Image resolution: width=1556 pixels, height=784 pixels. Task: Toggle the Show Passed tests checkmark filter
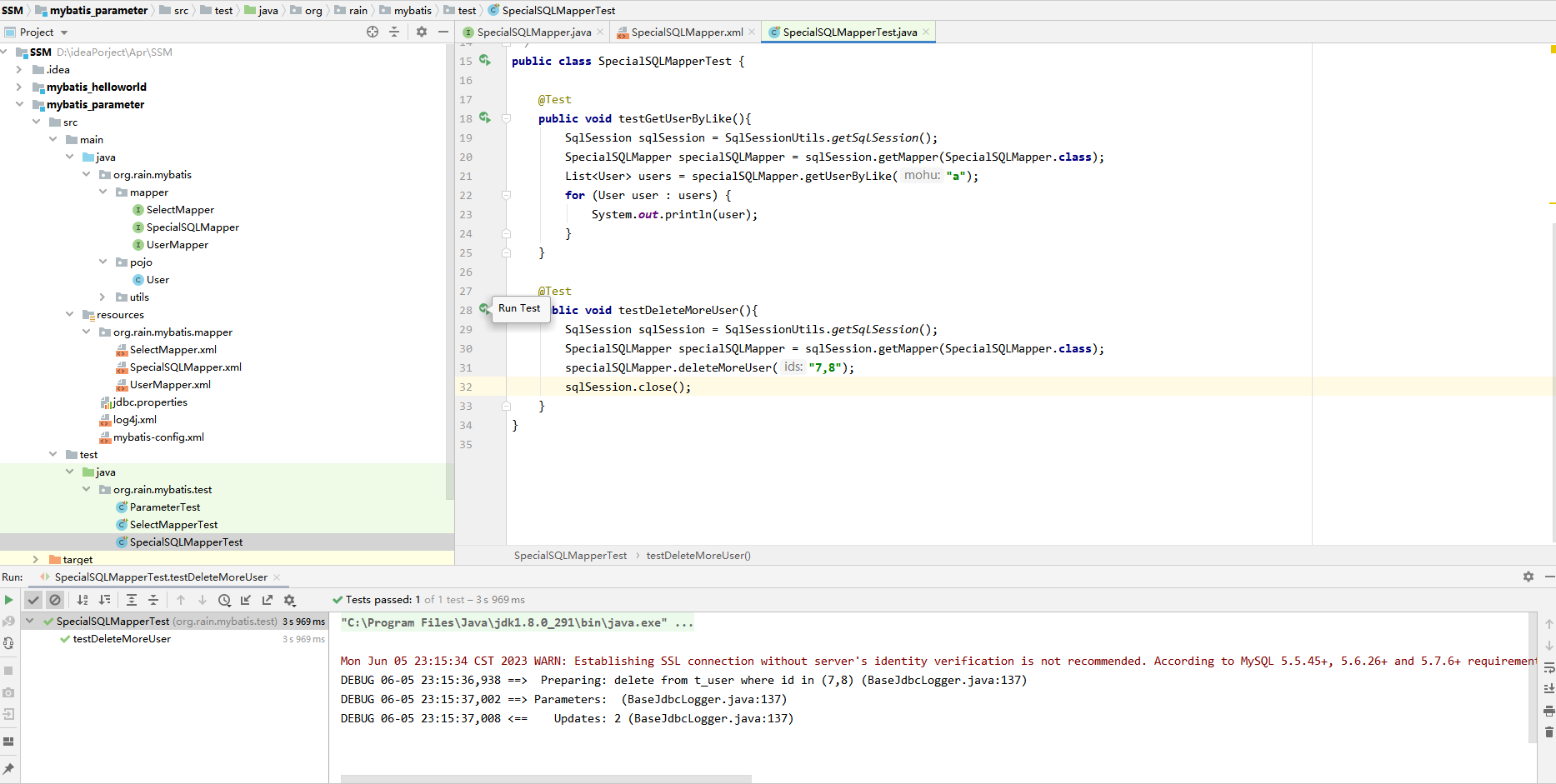[x=33, y=600]
